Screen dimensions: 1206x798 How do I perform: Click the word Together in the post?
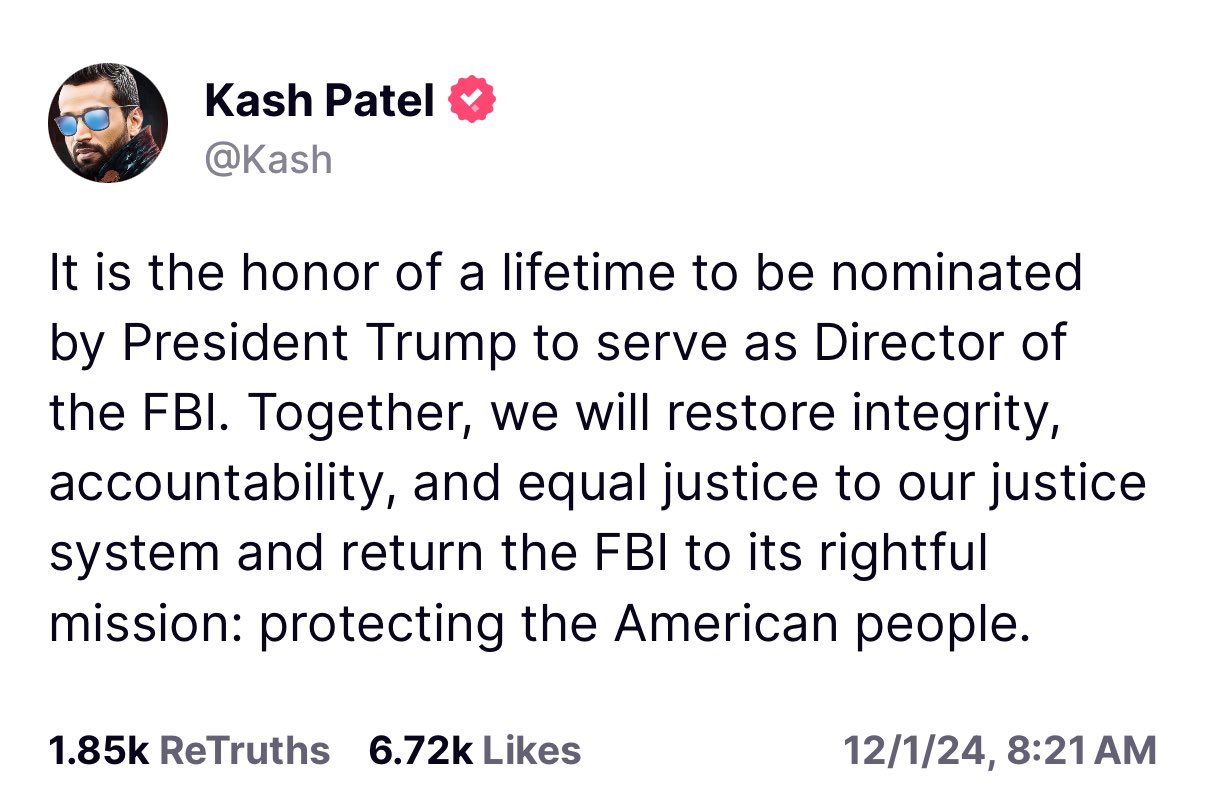(x=350, y=414)
